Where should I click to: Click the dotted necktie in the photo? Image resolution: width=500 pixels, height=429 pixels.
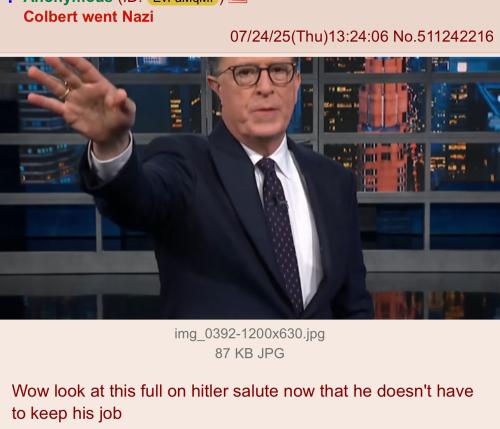pos(280,233)
